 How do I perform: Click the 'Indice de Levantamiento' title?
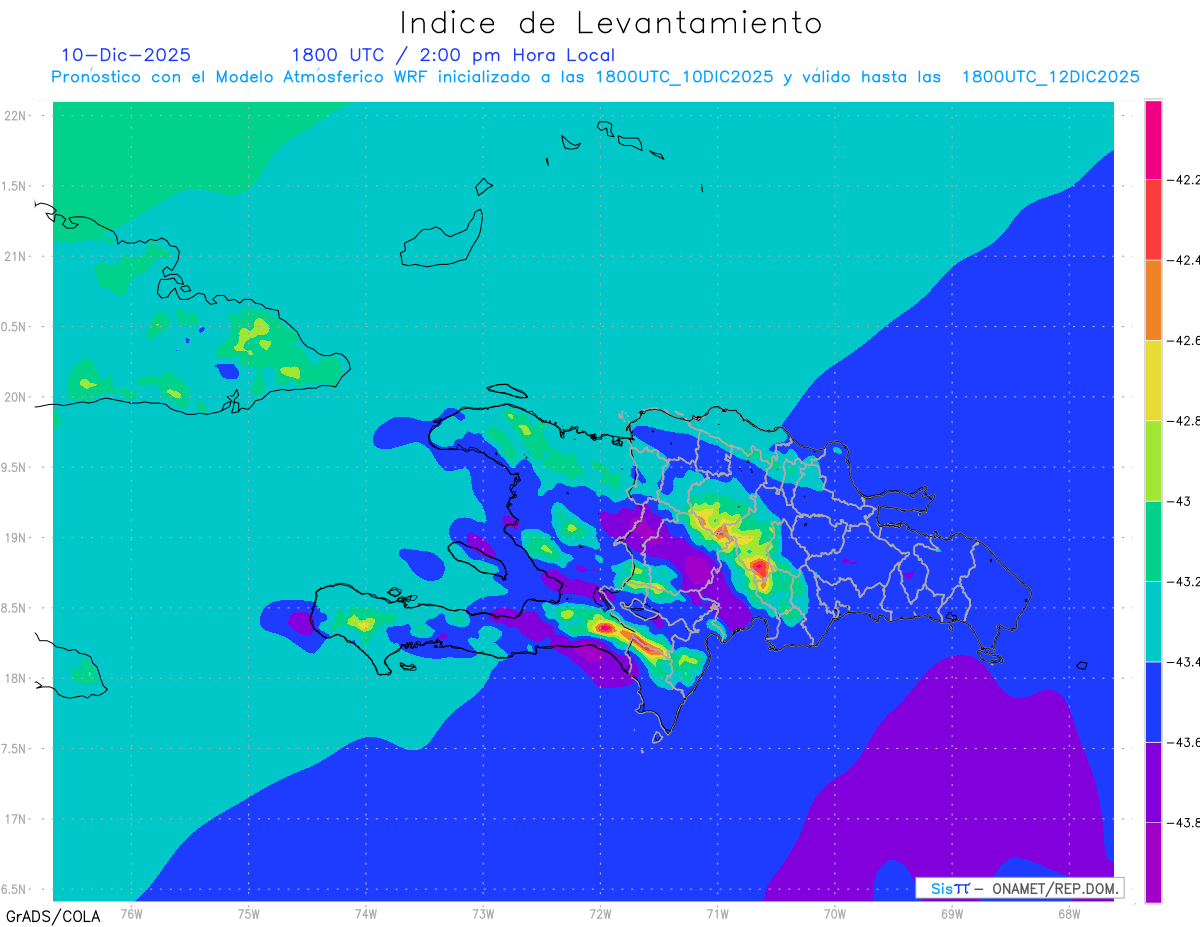coord(611,23)
